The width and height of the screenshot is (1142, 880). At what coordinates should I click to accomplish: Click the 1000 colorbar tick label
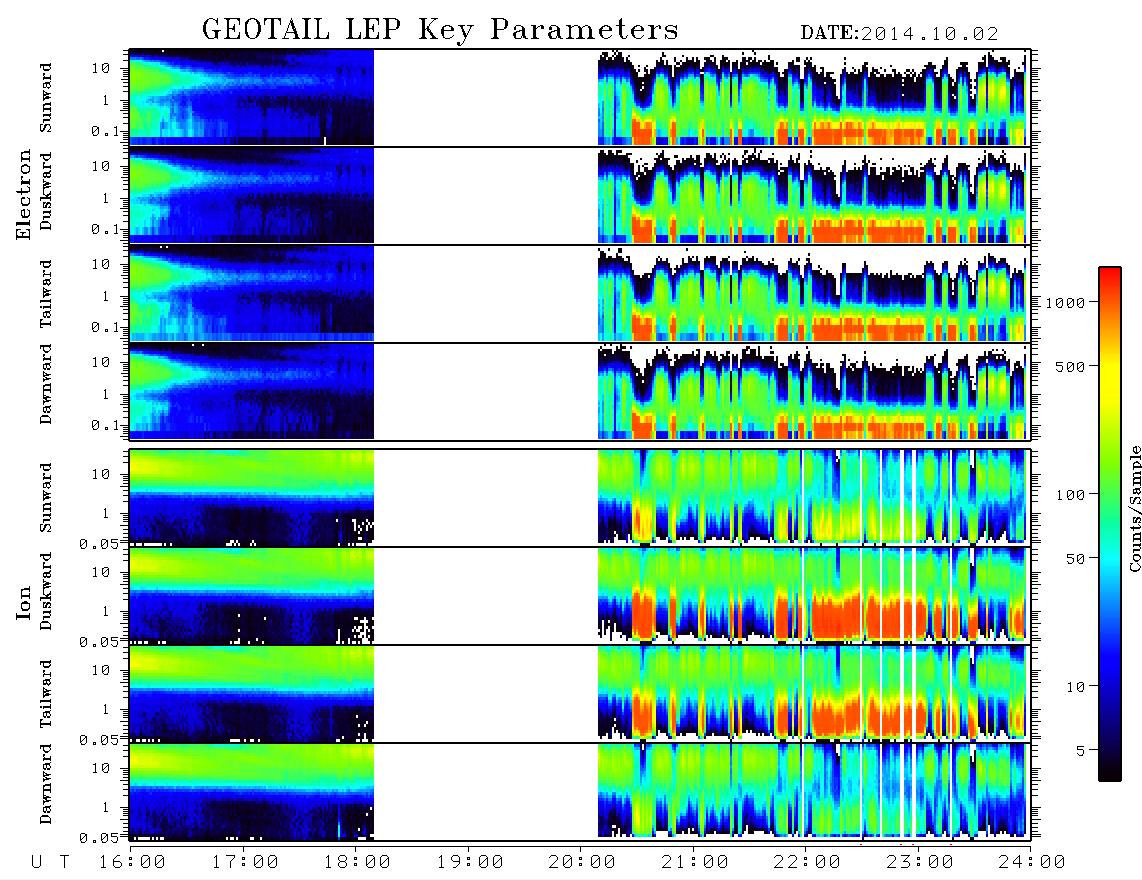click(x=1065, y=302)
